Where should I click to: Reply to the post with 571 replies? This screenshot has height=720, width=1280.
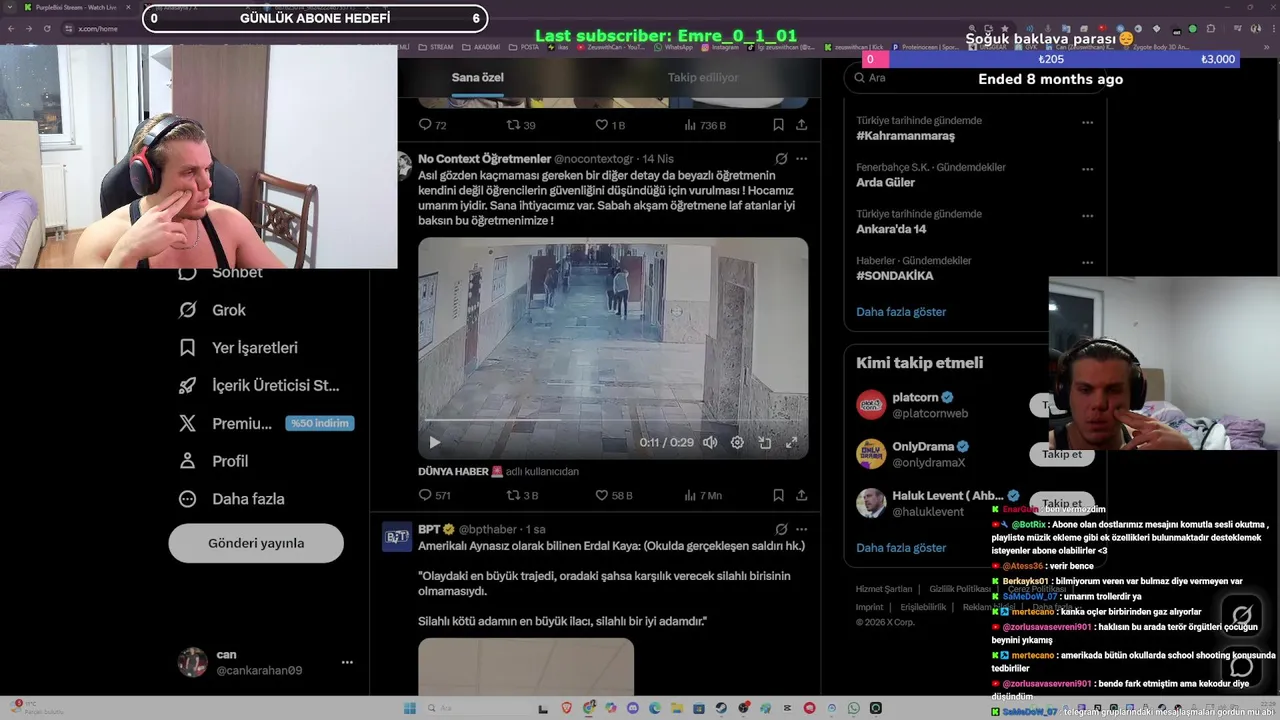pyautogui.click(x=434, y=495)
